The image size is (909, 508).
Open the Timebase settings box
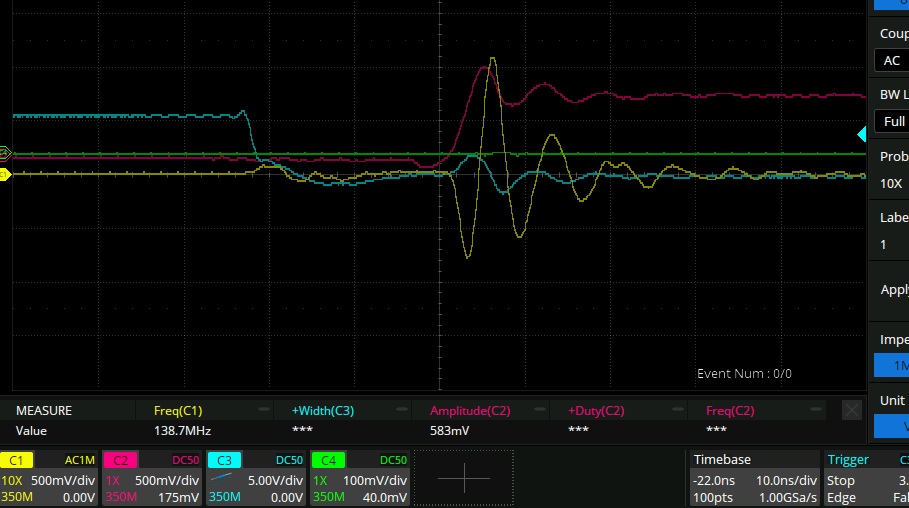click(x=754, y=478)
